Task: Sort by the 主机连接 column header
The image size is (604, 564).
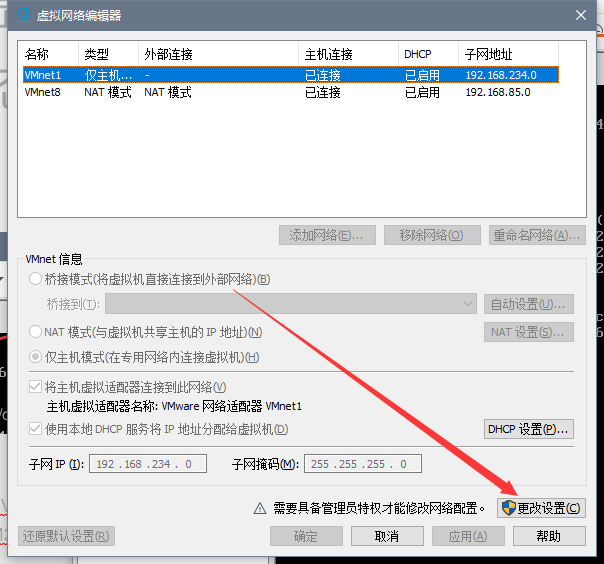Action: point(348,54)
